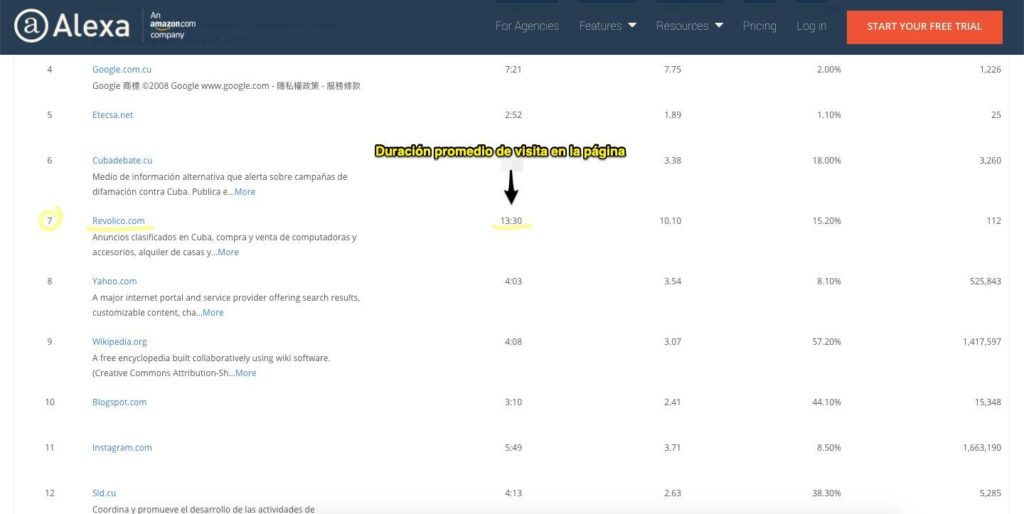This screenshot has height=514, width=1024.
Task: Click the Alexa logo icon
Action: pyautogui.click(x=31, y=26)
